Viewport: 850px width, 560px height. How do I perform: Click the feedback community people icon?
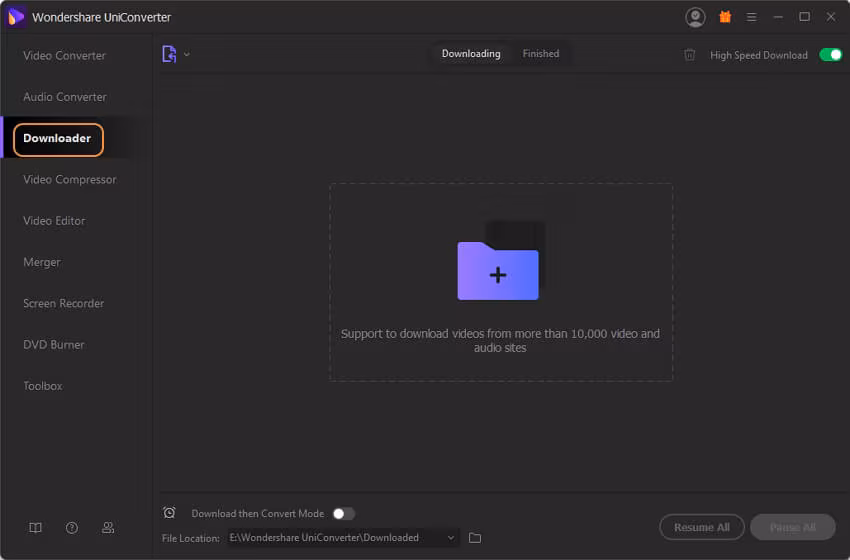tap(108, 527)
